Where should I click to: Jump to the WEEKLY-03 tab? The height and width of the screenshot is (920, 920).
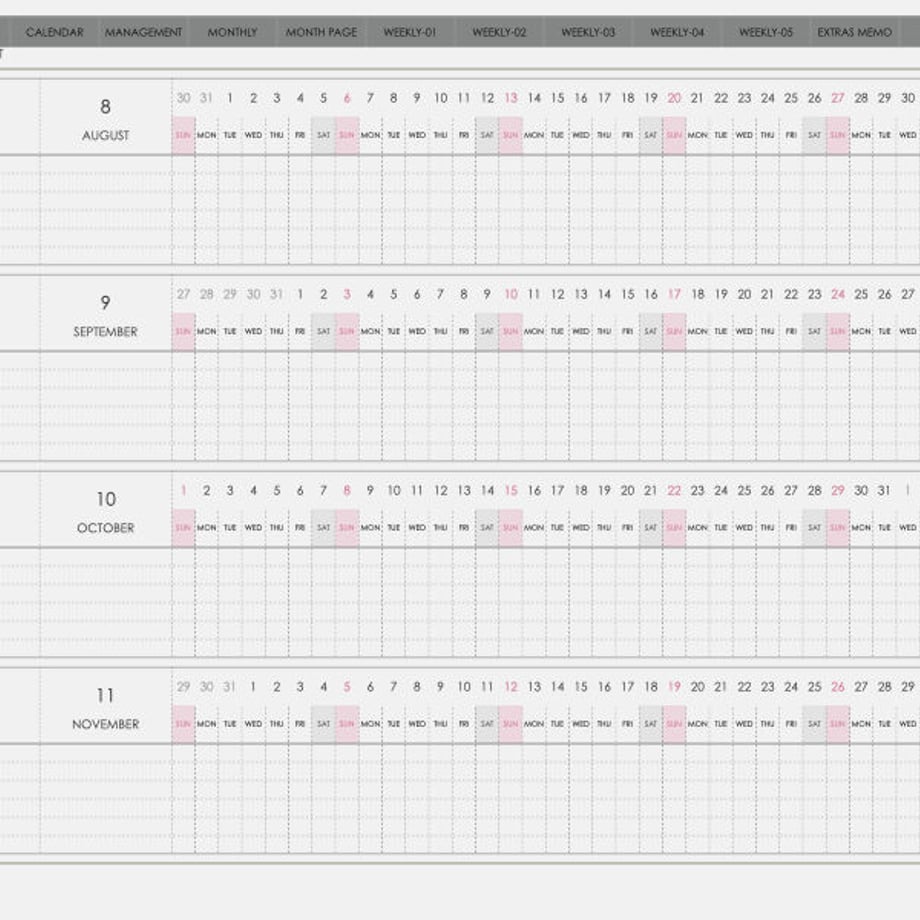point(588,32)
